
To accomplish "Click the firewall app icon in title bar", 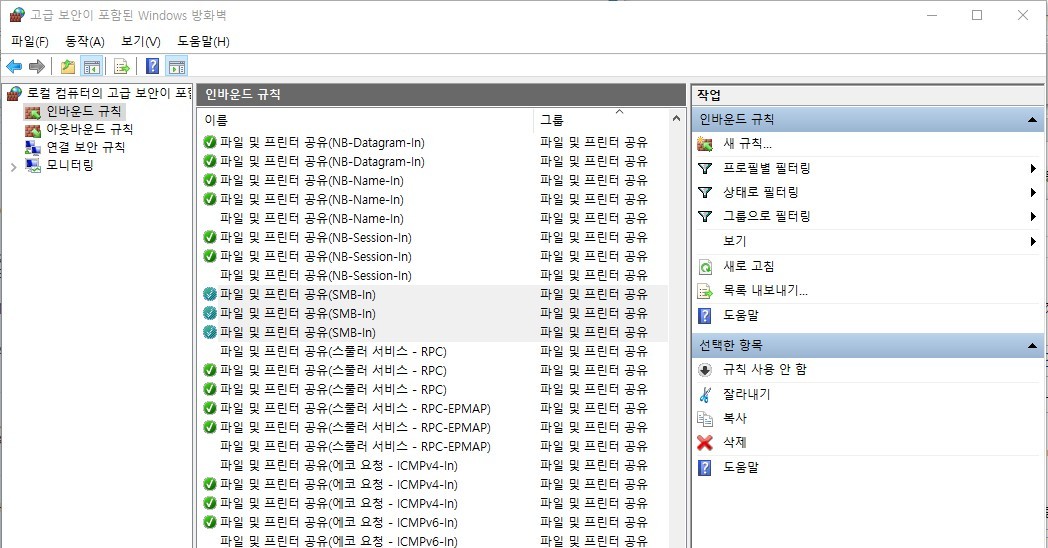I will [17, 15].
